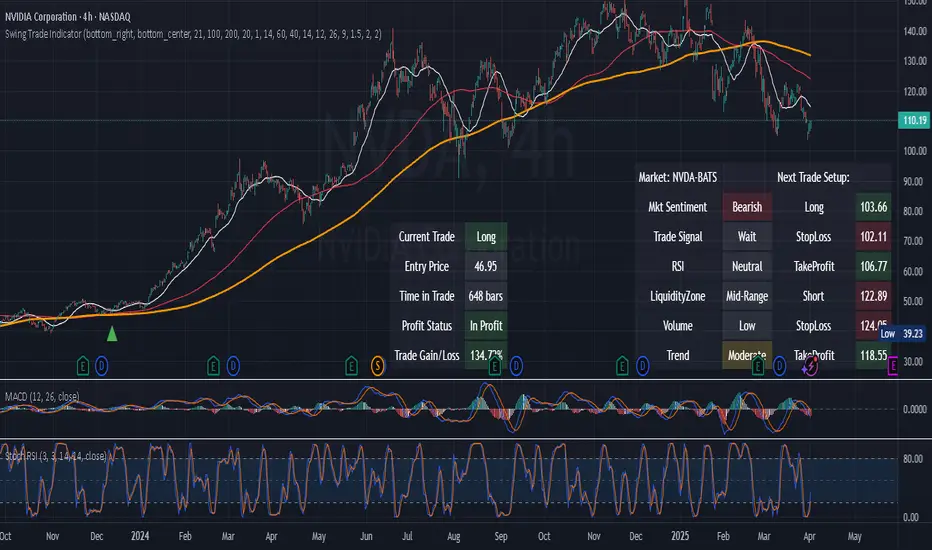This screenshot has height=550, width=932.
Task: Open the dividend marker in early March 2024
Action: tap(233, 366)
